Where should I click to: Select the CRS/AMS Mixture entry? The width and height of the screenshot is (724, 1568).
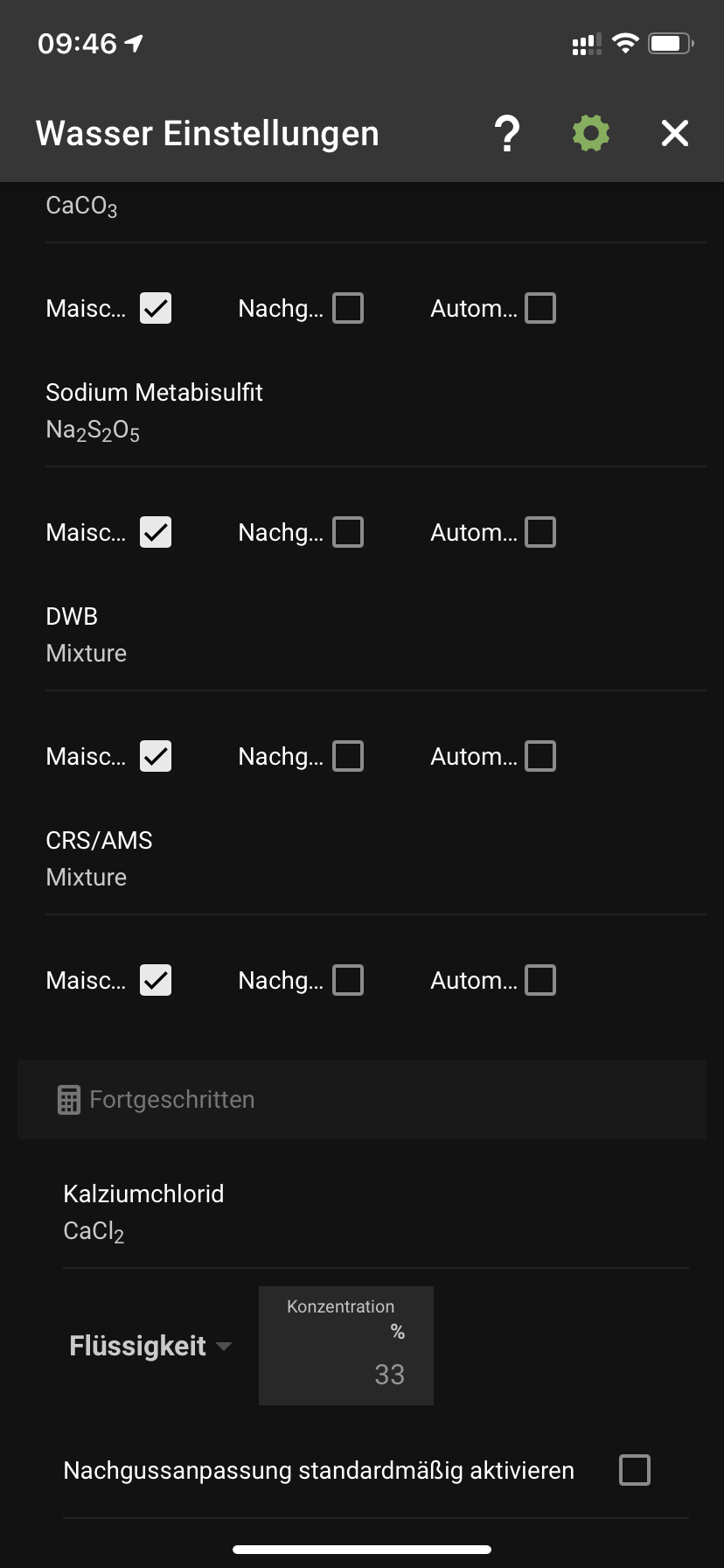click(x=99, y=858)
